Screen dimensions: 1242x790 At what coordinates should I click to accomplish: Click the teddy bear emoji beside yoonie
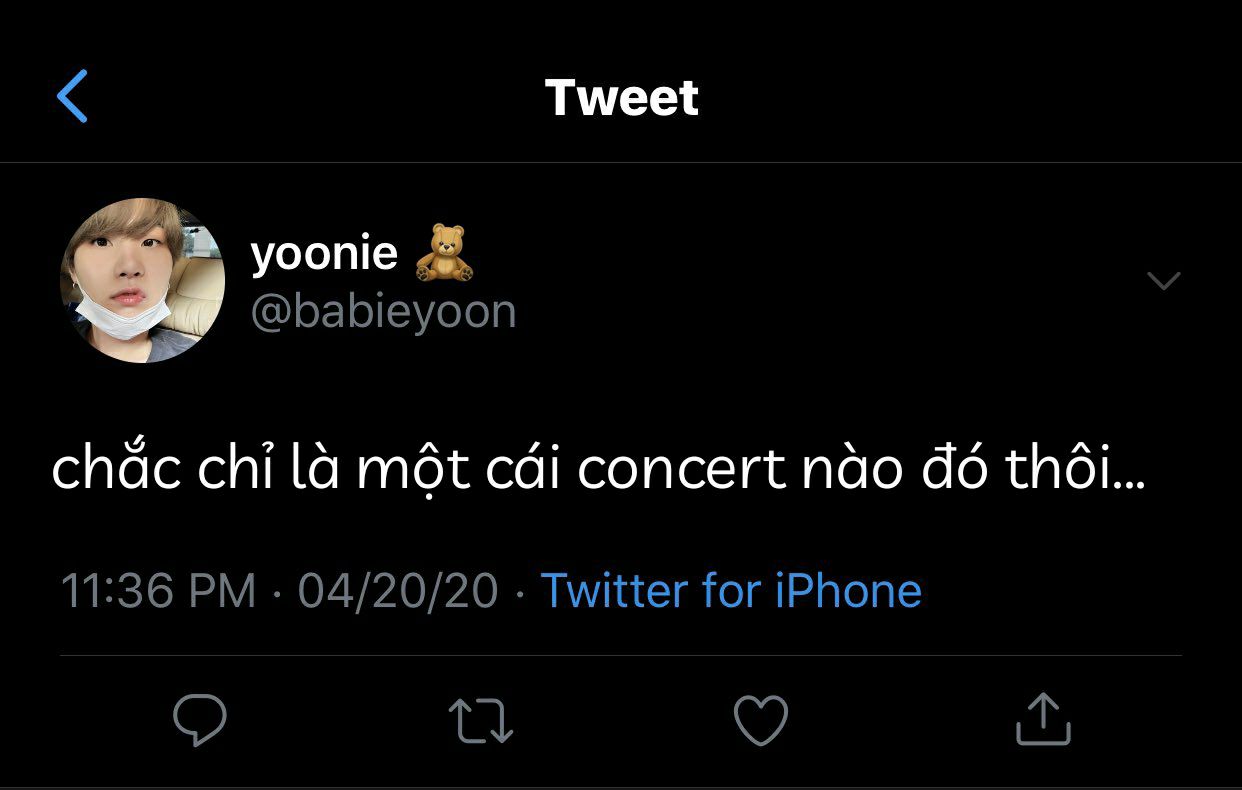(444, 253)
